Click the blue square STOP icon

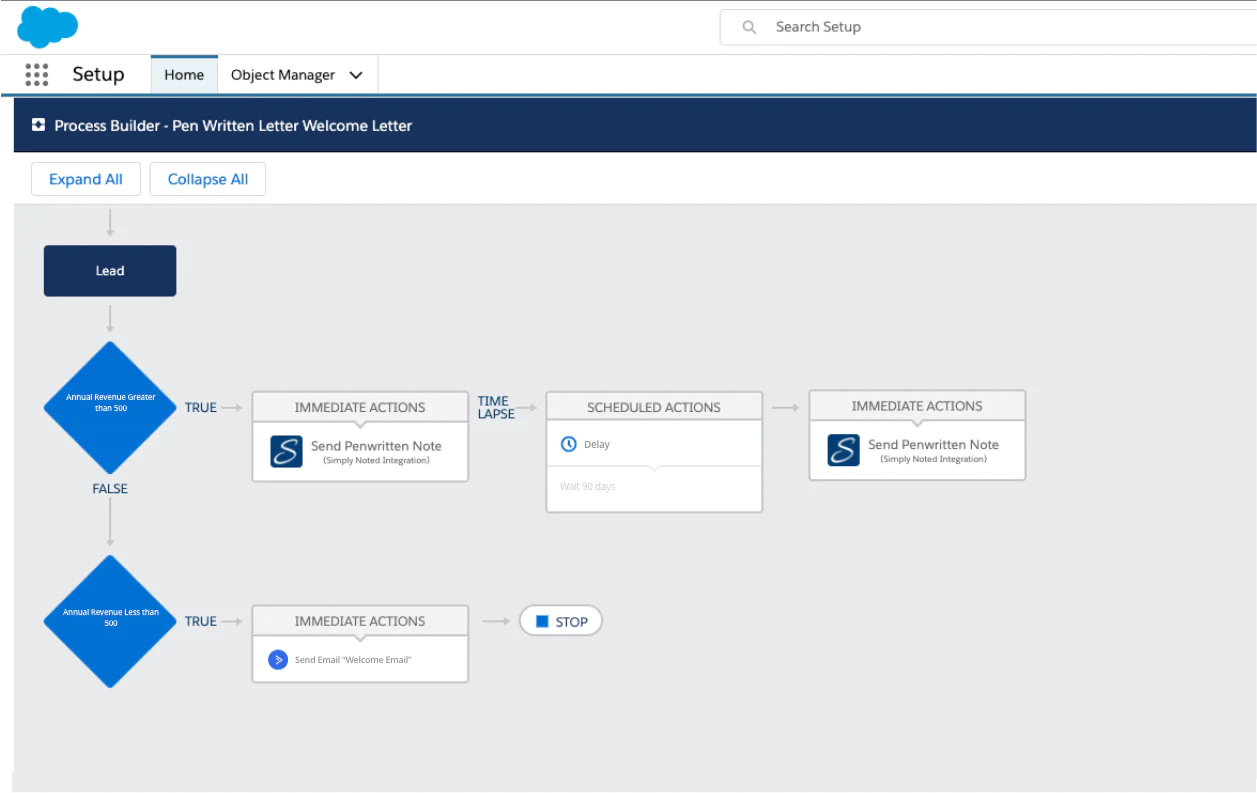542,621
